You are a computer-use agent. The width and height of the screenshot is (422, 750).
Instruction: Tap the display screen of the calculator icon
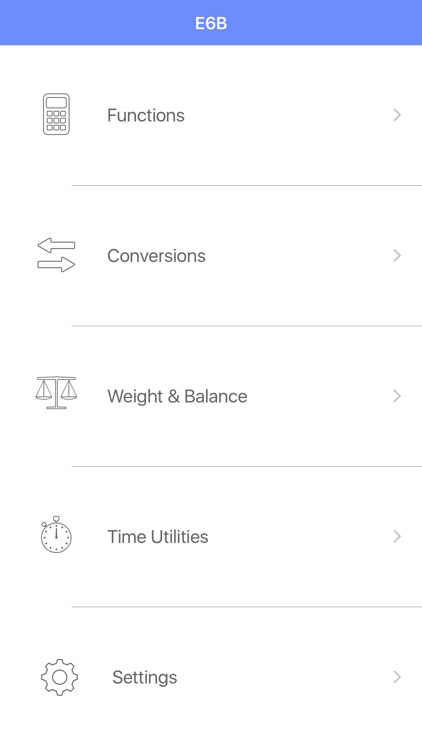(x=56, y=102)
